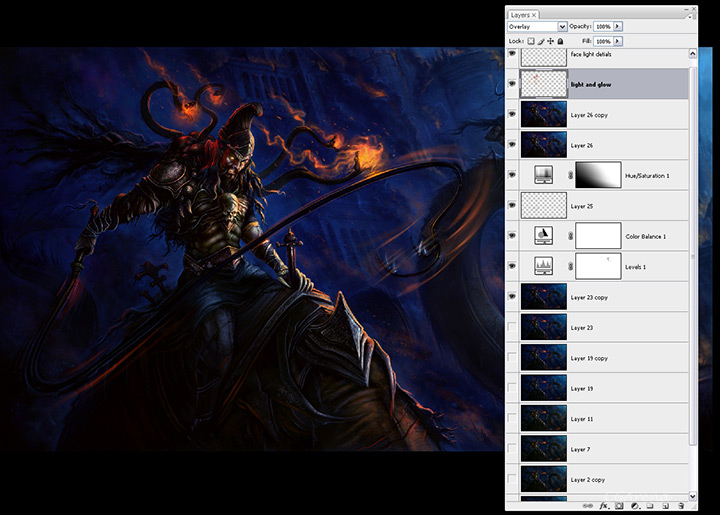The image size is (720, 515).
Task: Hide the face light details layer
Action: (x=512, y=54)
